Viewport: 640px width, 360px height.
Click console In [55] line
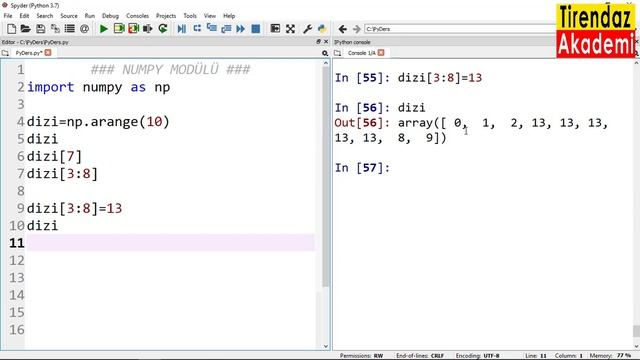[408, 78]
